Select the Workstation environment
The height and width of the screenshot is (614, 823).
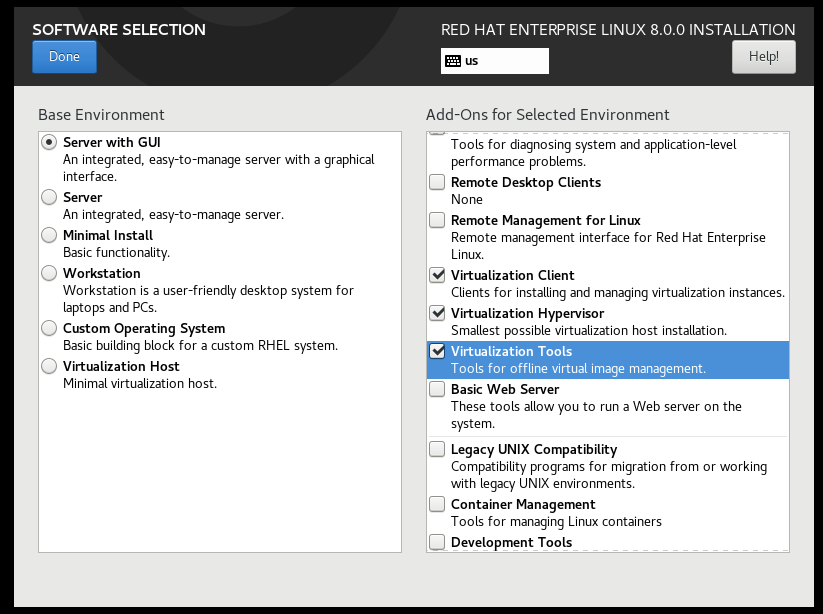click(48, 273)
